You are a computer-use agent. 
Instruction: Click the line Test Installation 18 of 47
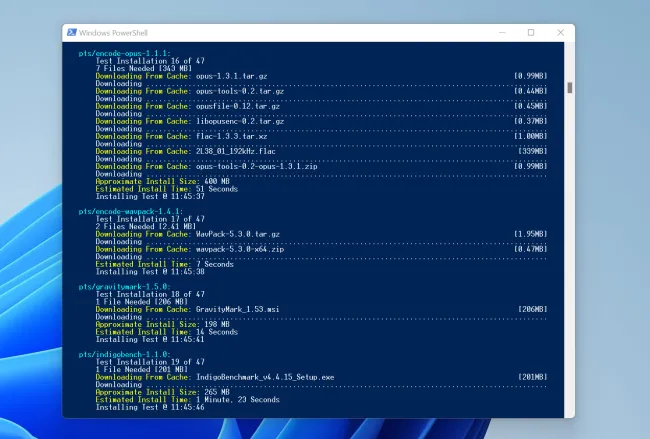(x=150, y=294)
